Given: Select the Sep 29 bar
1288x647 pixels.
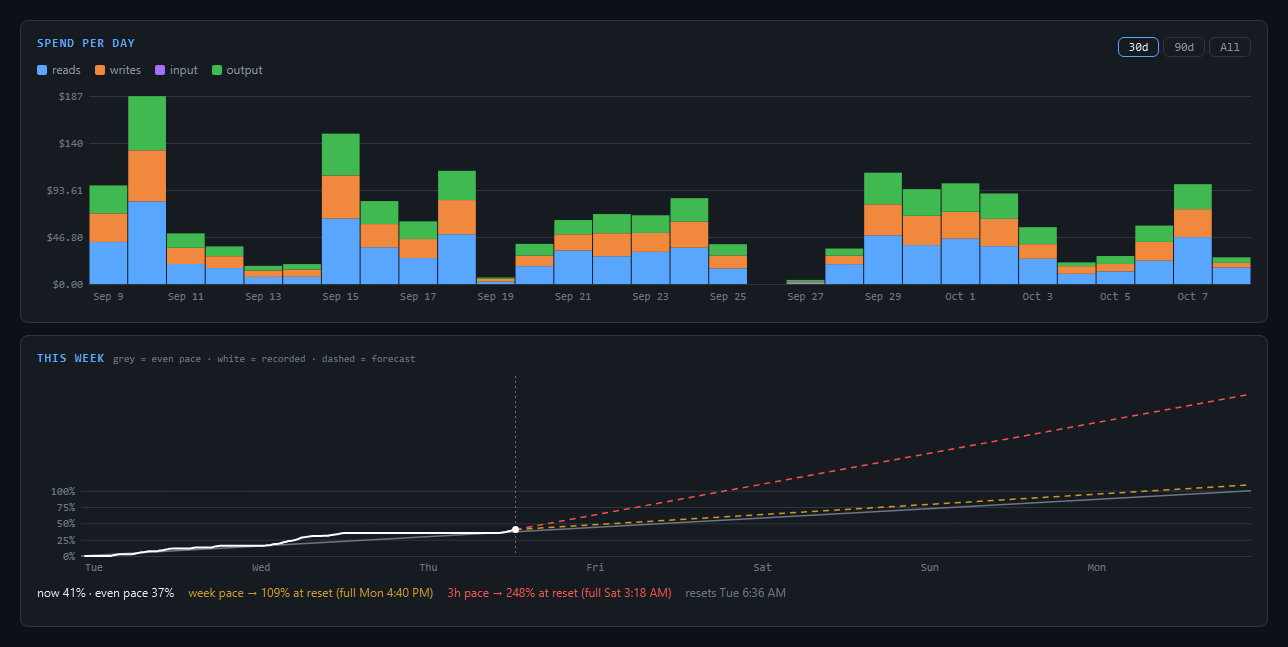Looking at the screenshot, I should (883, 228).
